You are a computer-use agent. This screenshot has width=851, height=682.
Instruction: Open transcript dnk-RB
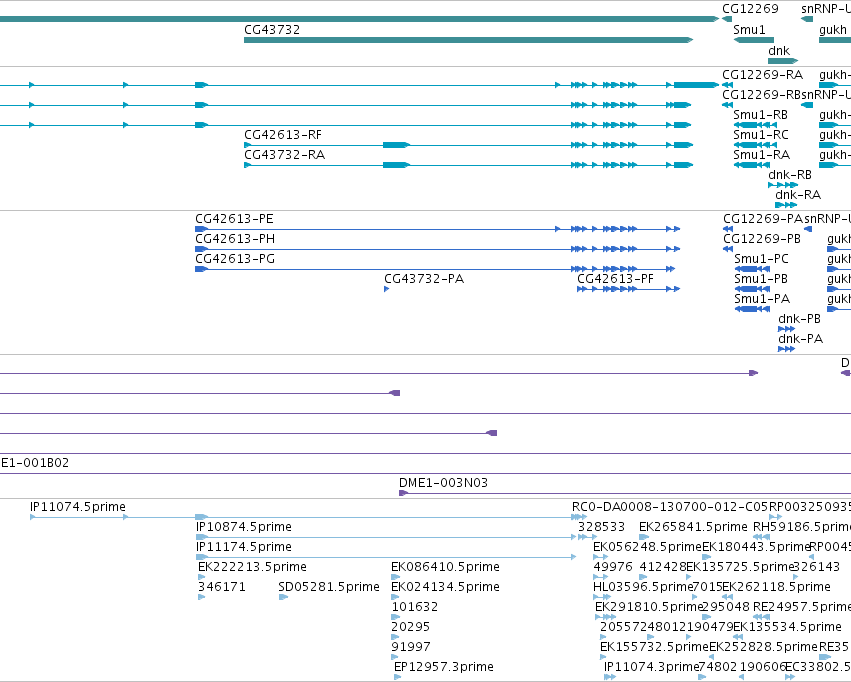pos(790,175)
